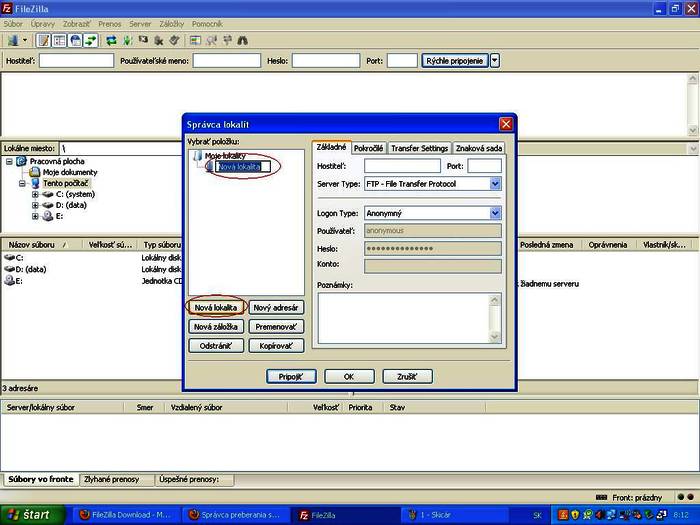Switch to FileZilla Download taskbar window

pyautogui.click(x=126, y=515)
